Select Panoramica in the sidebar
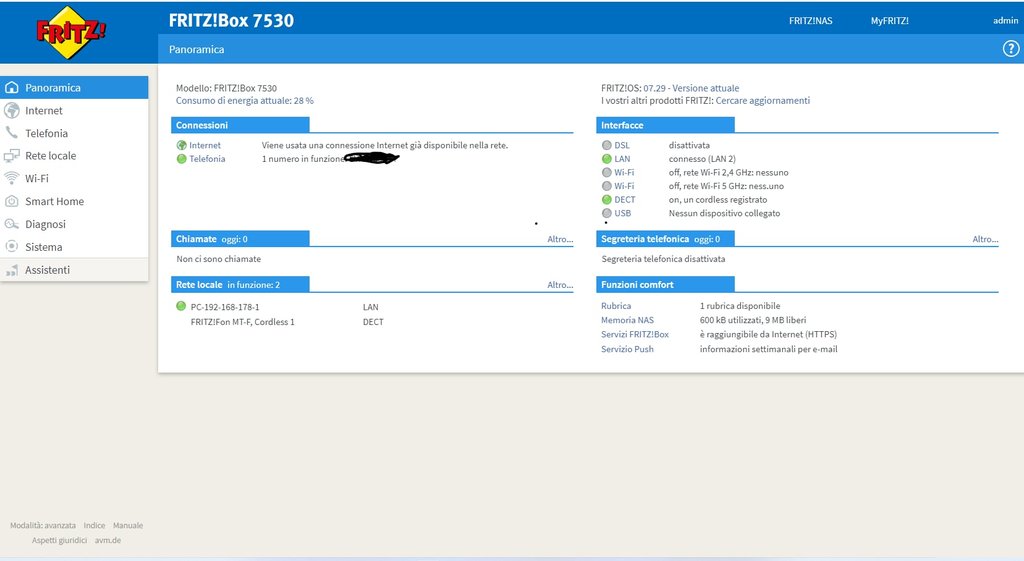Image resolution: width=1024 pixels, height=561 pixels. (53, 88)
